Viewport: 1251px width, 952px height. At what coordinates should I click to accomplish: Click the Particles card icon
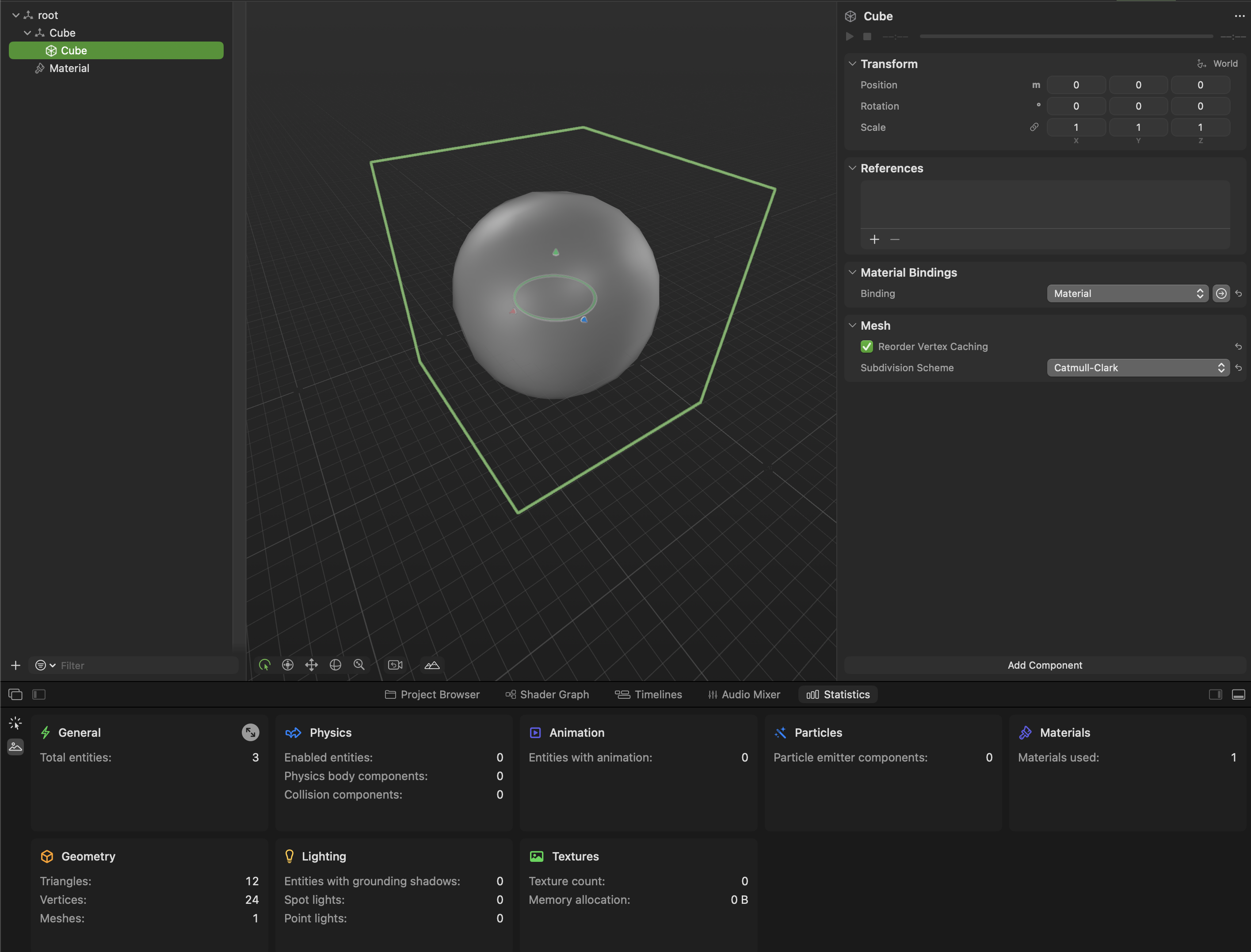[x=780, y=733]
